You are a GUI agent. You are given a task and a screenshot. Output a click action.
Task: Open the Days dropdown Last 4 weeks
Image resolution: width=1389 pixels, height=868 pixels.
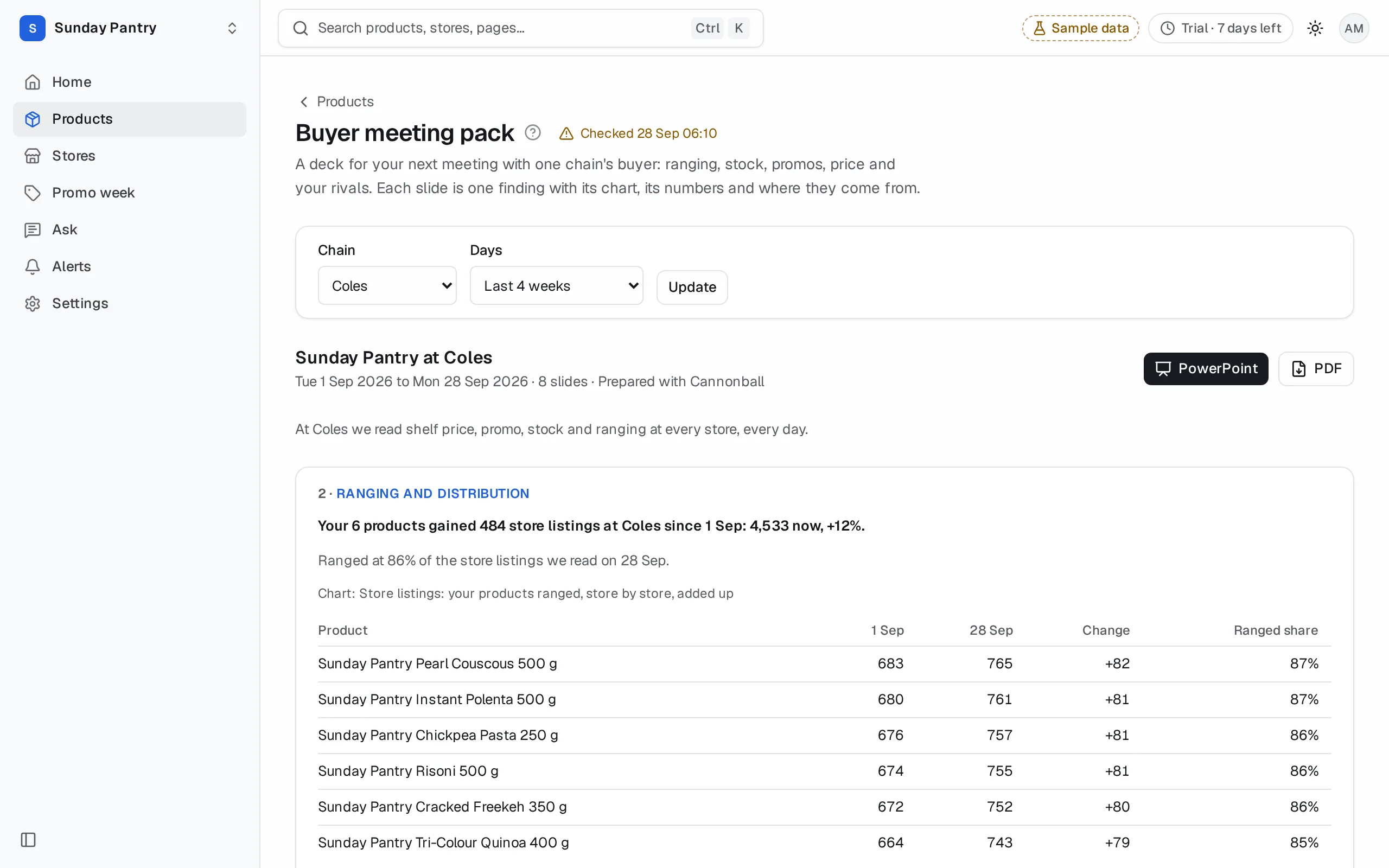pos(556,285)
